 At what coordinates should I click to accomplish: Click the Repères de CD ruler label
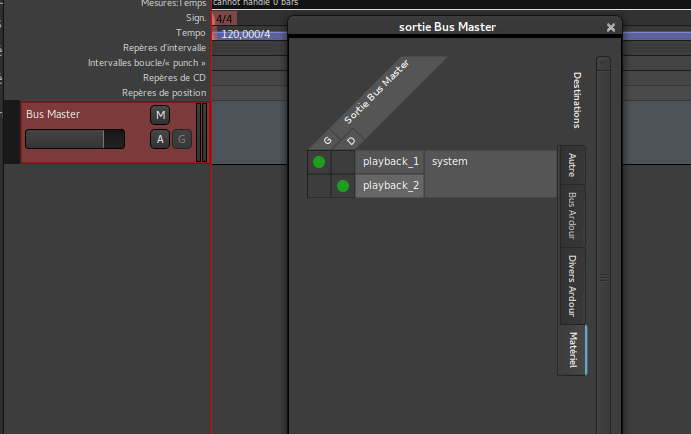pyautogui.click(x=174, y=78)
